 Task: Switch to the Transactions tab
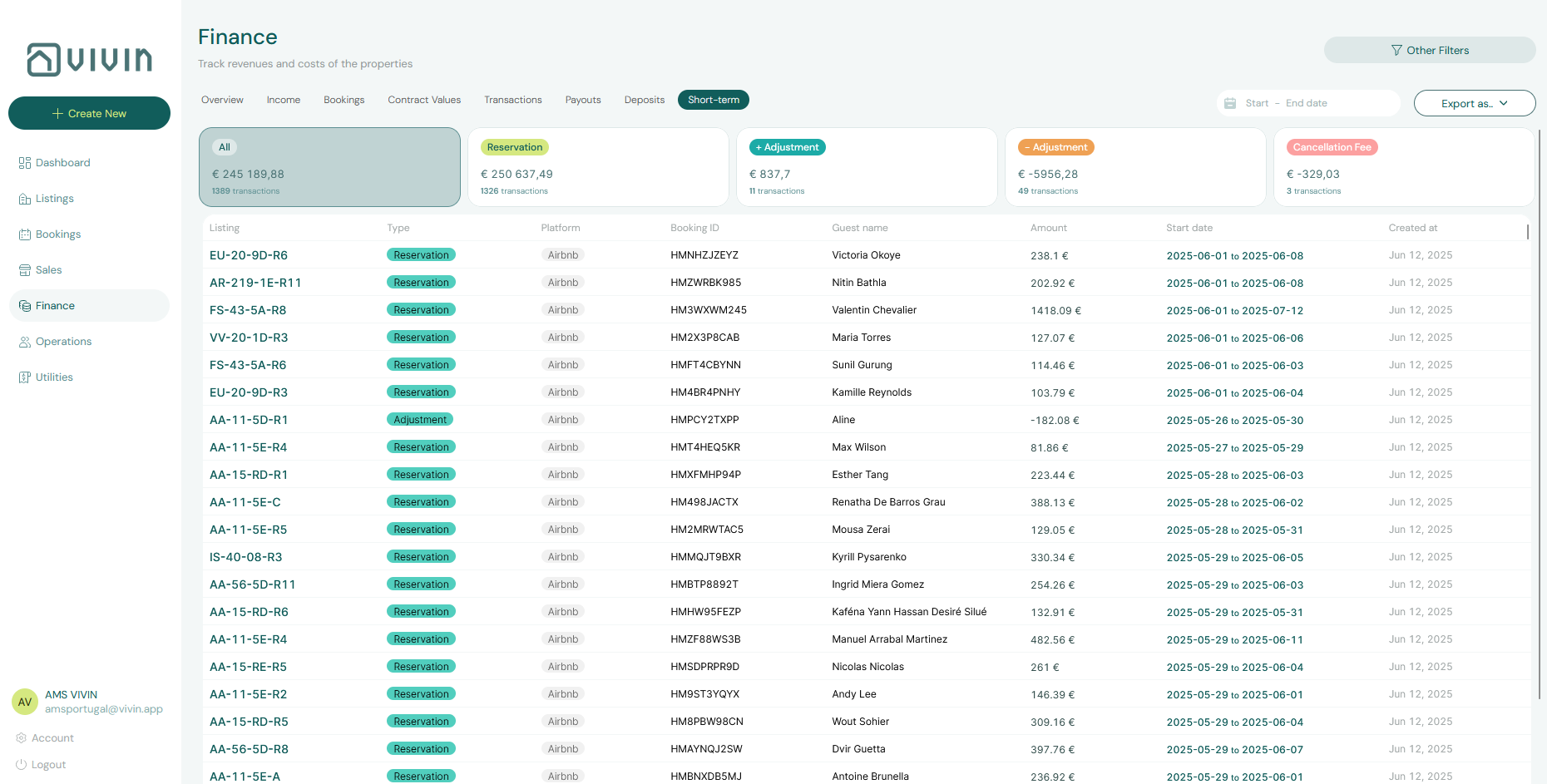[512, 100]
